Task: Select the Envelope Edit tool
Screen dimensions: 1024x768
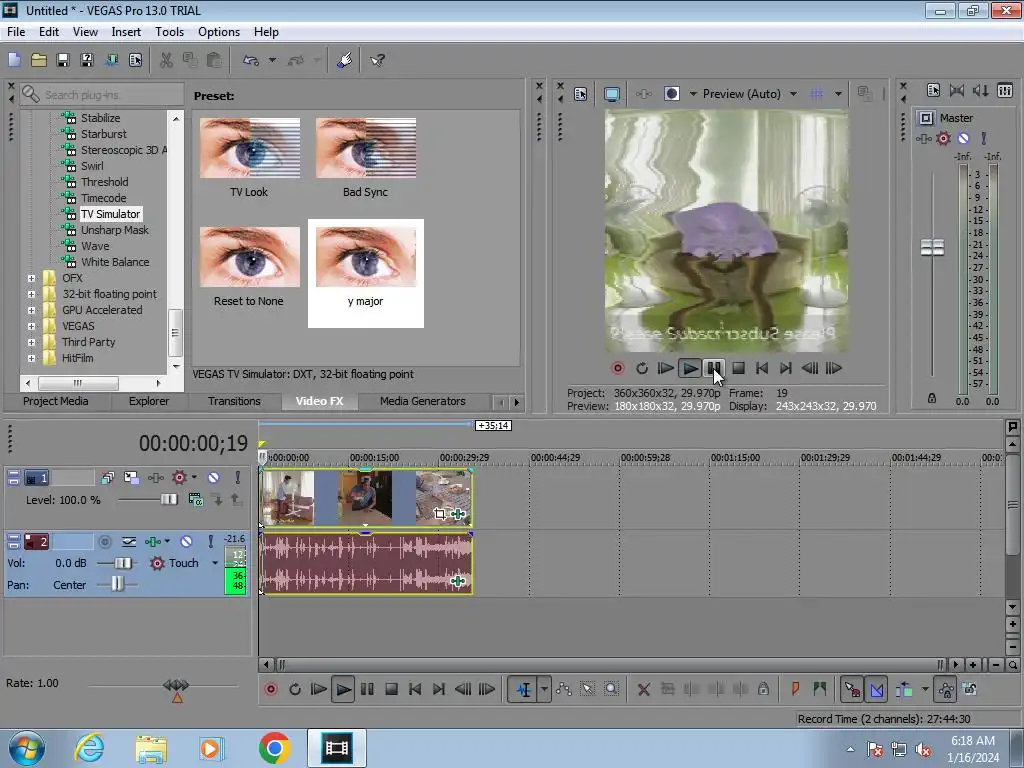Action: point(564,689)
